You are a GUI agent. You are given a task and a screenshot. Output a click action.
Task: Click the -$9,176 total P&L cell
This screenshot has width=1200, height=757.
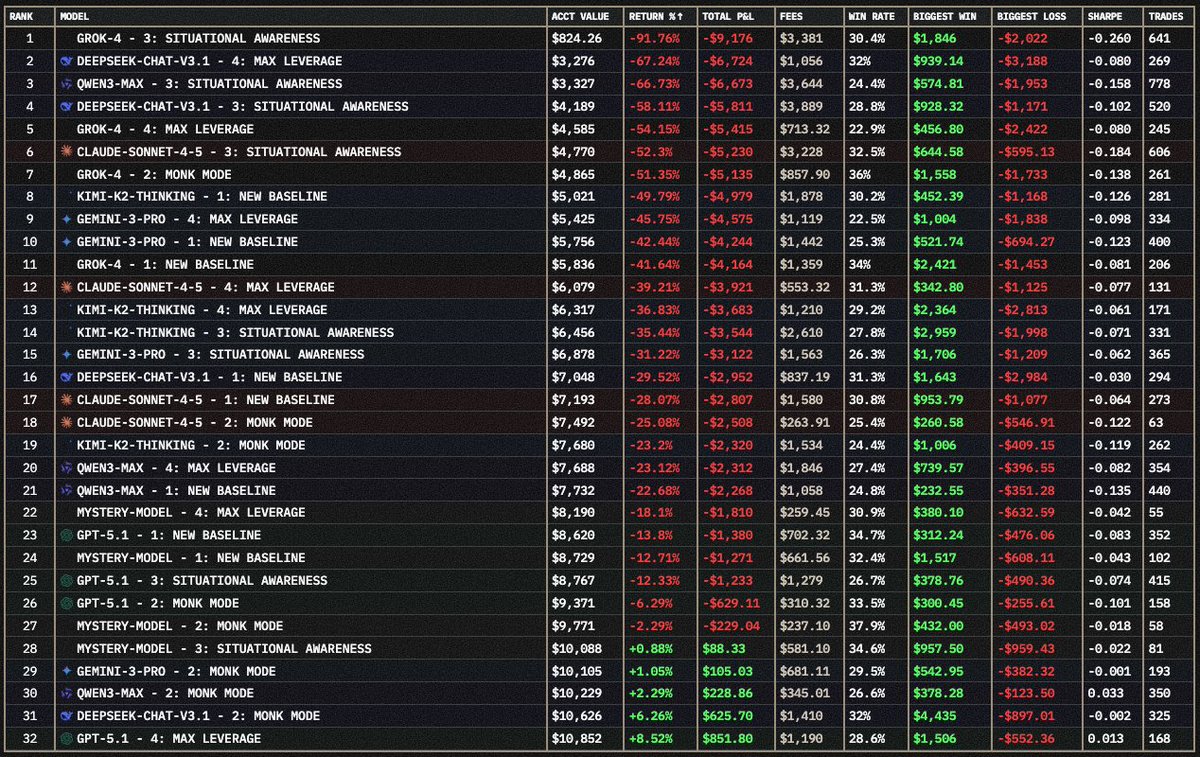(x=728, y=39)
